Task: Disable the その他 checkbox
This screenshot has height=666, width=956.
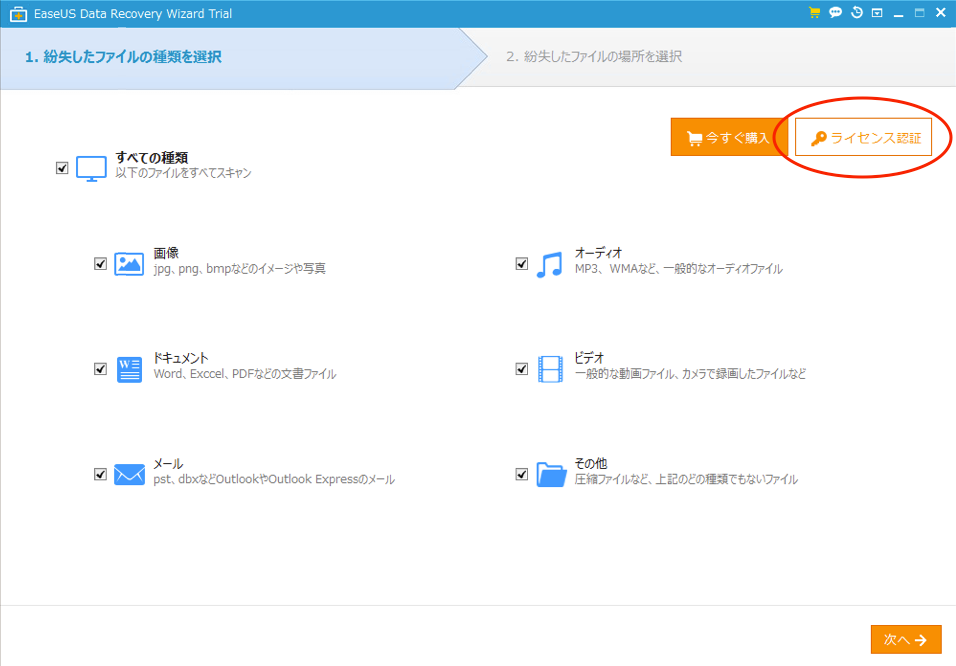Action: click(521, 474)
